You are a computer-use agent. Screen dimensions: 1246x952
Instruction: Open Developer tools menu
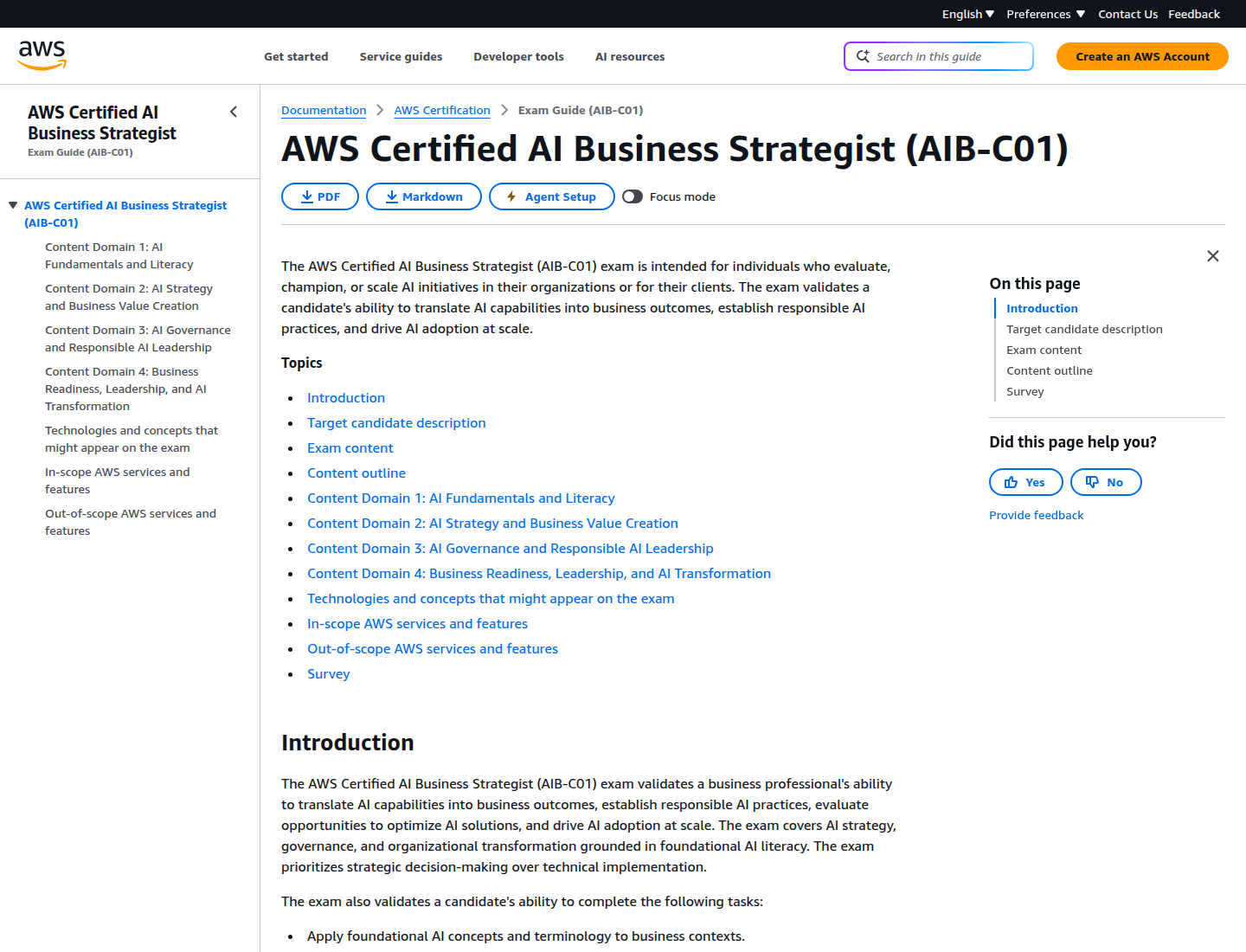pos(518,56)
